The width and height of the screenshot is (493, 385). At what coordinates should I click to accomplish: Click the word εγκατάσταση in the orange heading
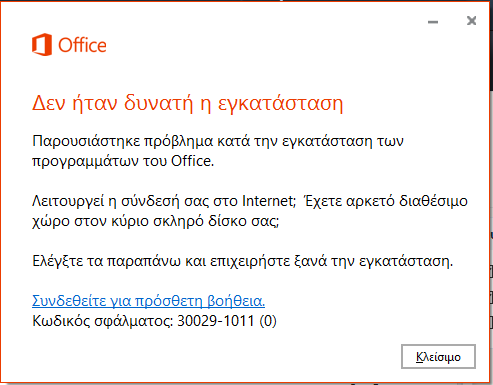point(280,104)
